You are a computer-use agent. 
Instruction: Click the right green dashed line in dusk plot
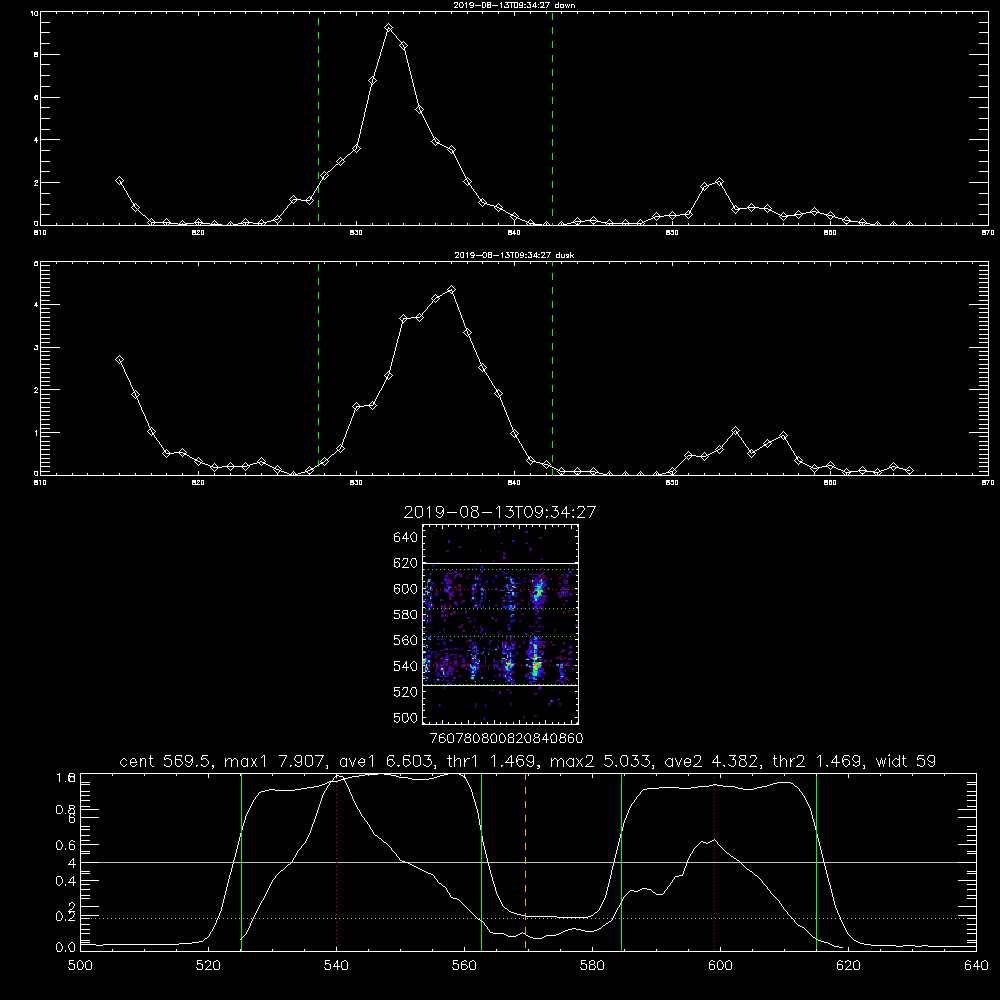[552, 369]
